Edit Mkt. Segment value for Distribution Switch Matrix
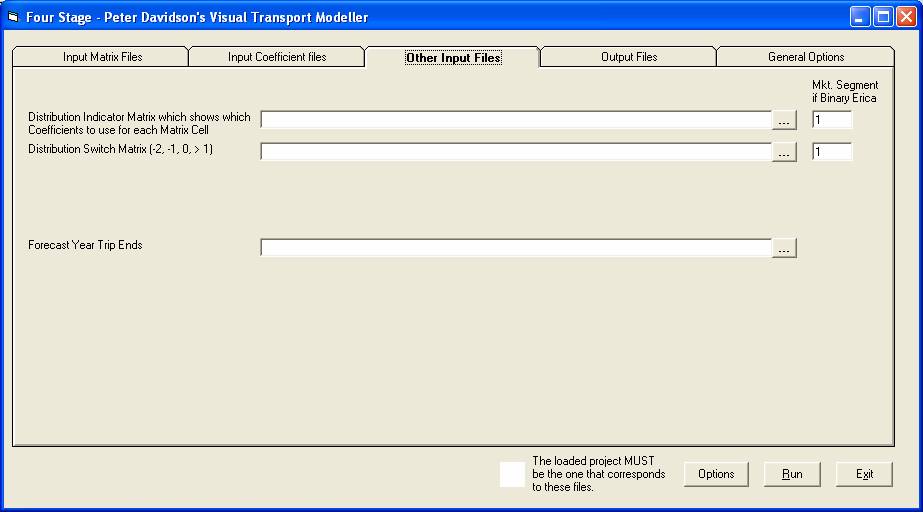 [832, 151]
